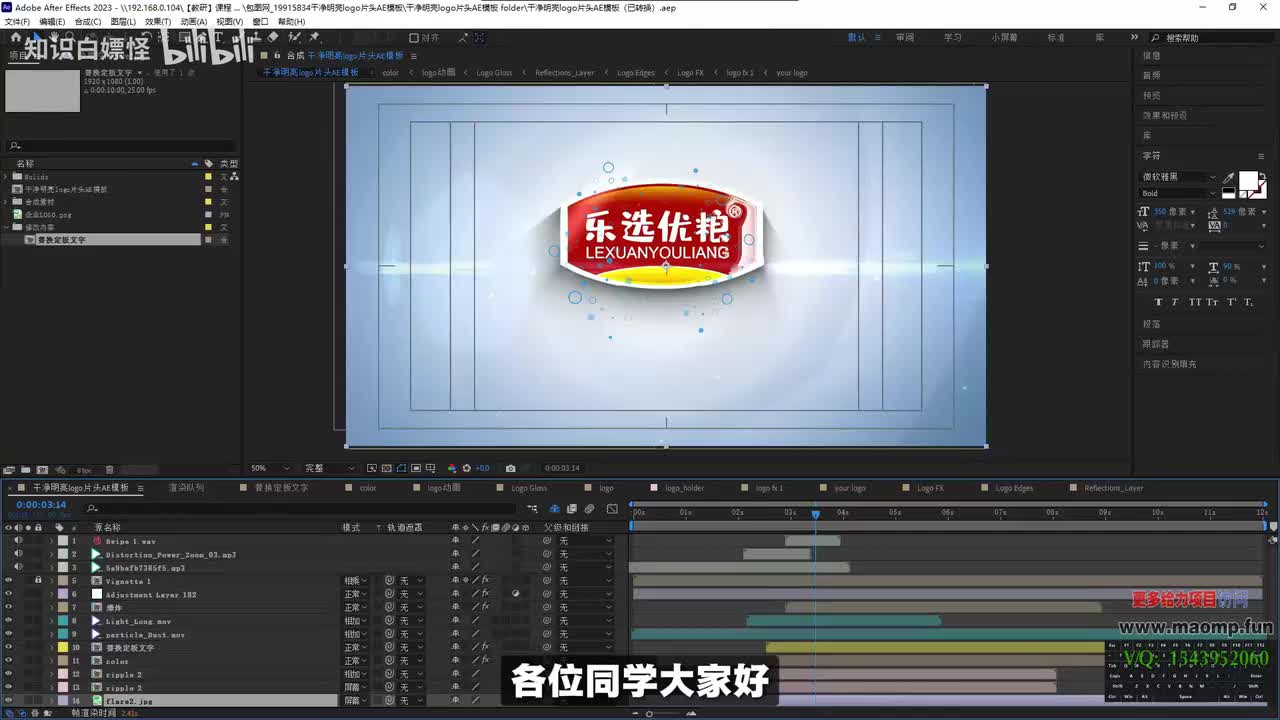Click the Project panel search field
This screenshot has height=720, width=1280.
[x=120, y=146]
